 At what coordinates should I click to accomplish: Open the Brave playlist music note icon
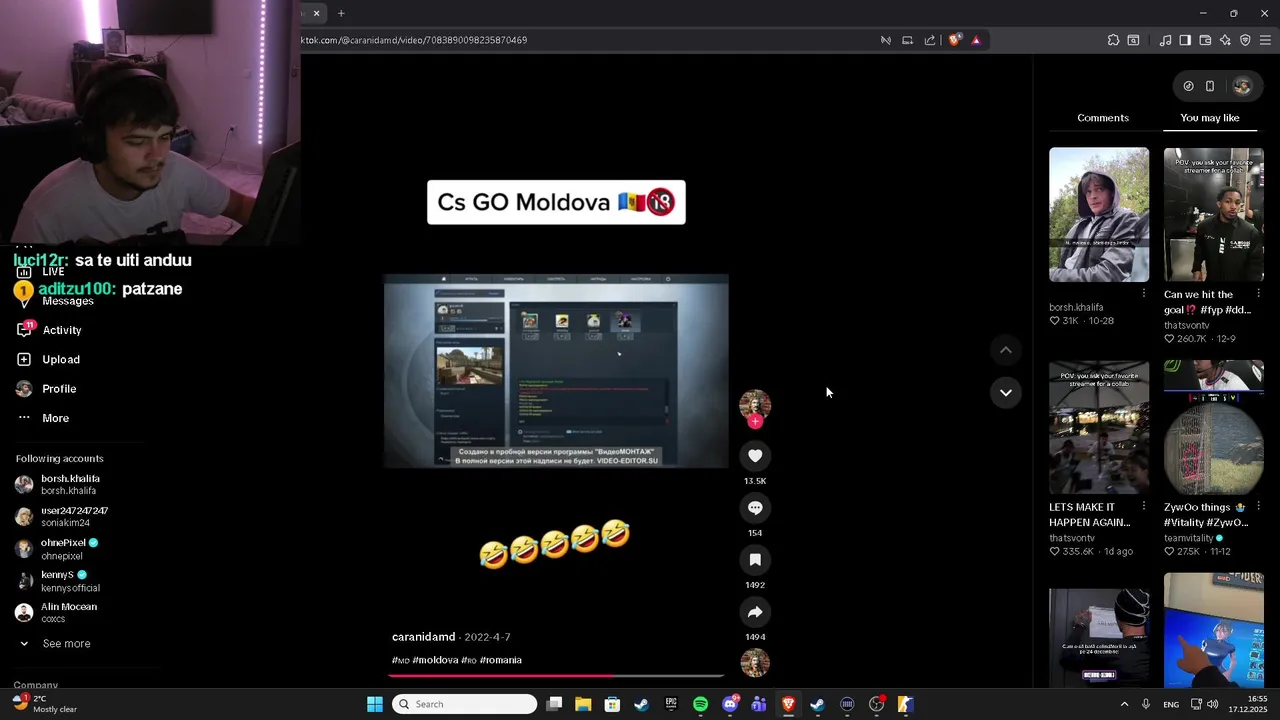pyautogui.click(x=1165, y=40)
